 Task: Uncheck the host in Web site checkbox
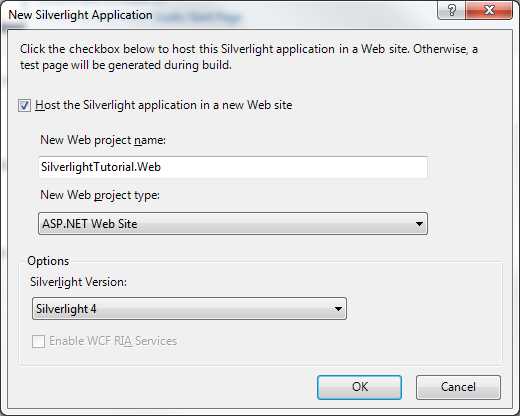coord(24,106)
